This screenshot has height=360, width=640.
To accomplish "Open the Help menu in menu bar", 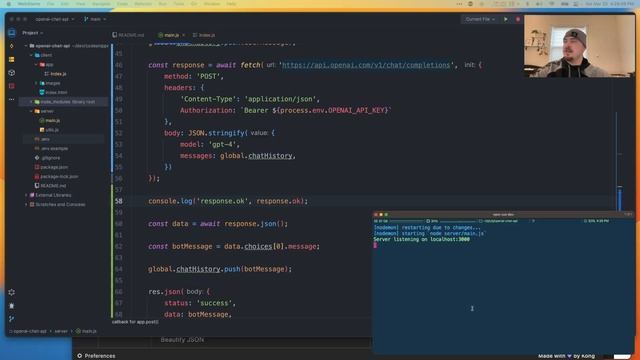I will click(231, 4).
